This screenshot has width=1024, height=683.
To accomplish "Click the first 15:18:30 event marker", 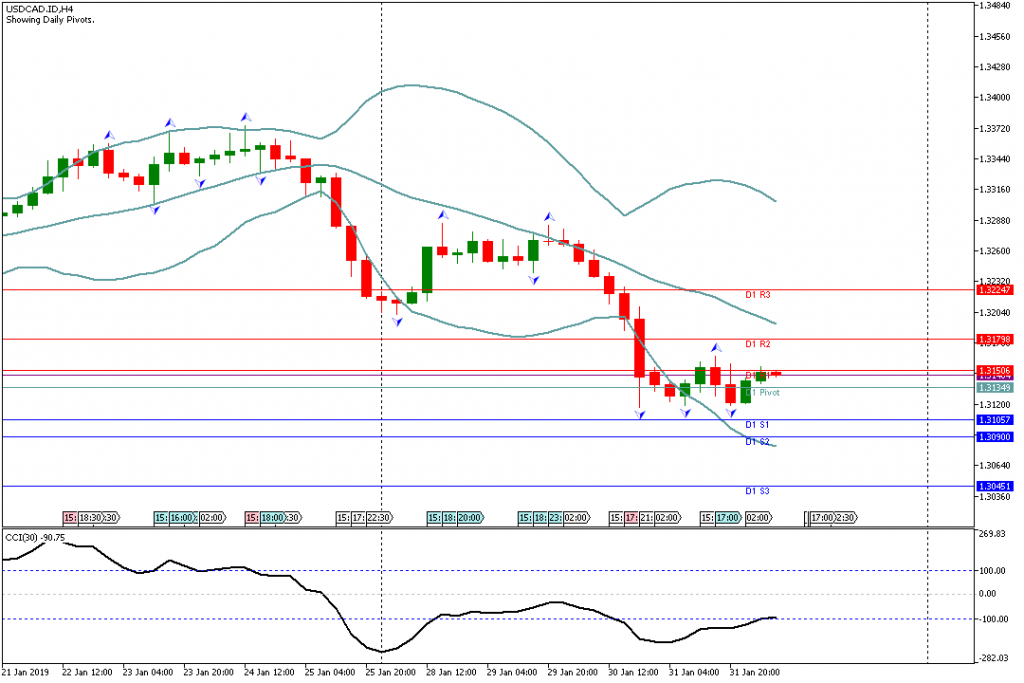I will [x=92, y=518].
